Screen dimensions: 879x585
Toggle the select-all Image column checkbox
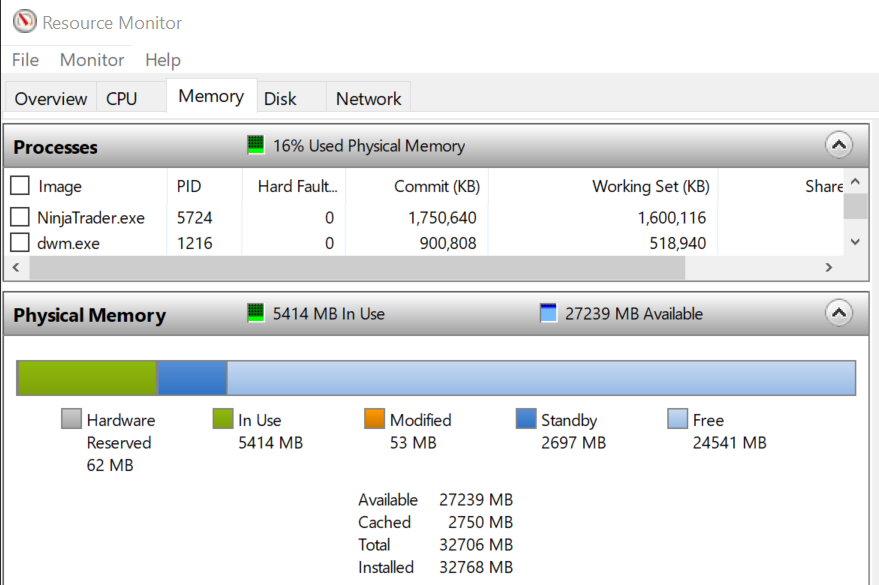pyautogui.click(x=20, y=185)
